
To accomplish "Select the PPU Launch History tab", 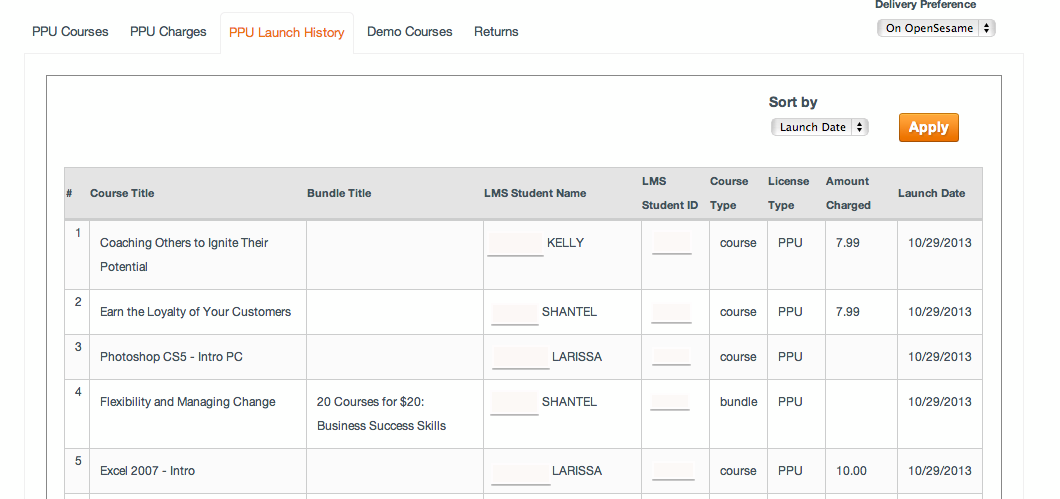I will pyautogui.click(x=286, y=33).
